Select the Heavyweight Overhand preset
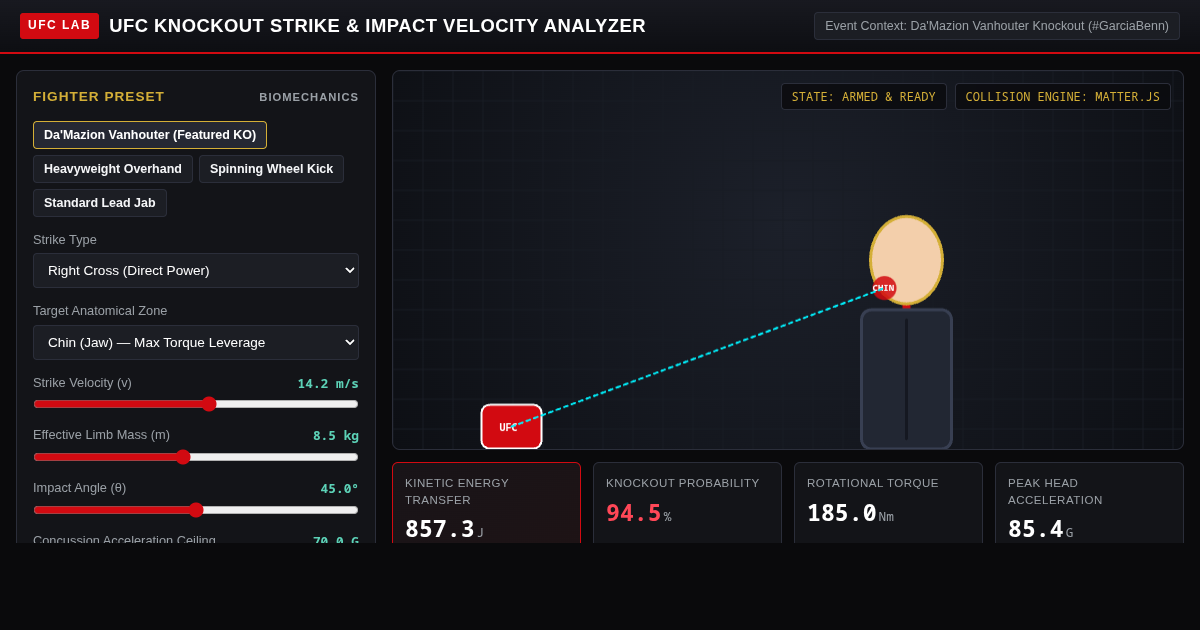This screenshot has width=1200, height=630. tap(113, 169)
